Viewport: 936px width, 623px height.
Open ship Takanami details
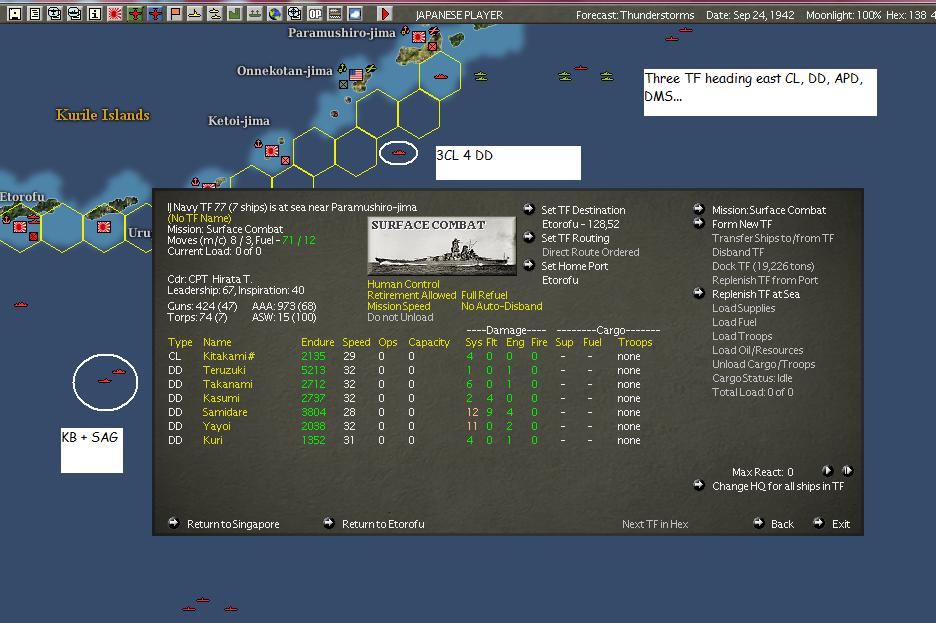point(227,384)
